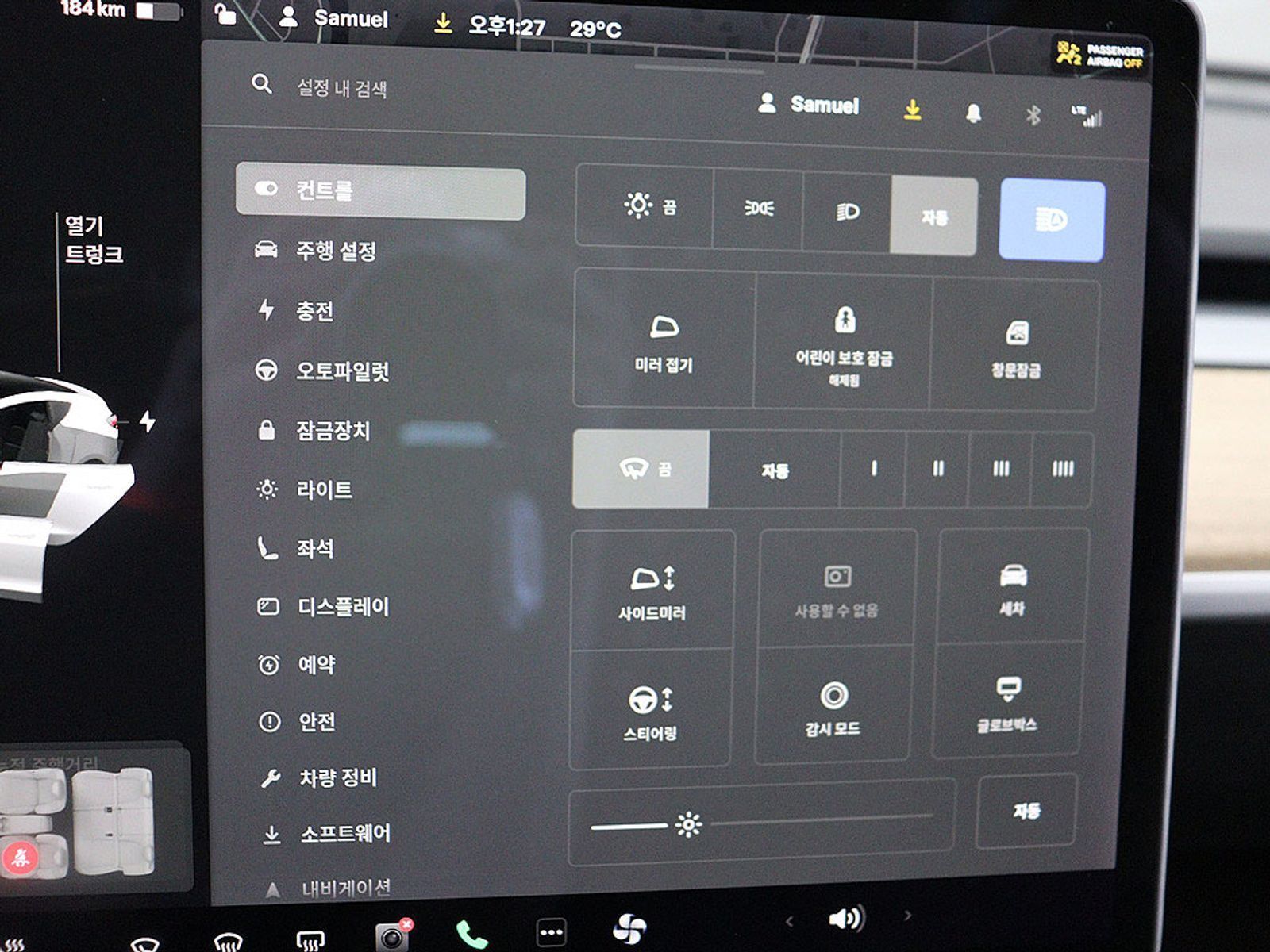Tap the wiper icon in bottom dock
The image size is (1270, 952).
click(x=145, y=944)
